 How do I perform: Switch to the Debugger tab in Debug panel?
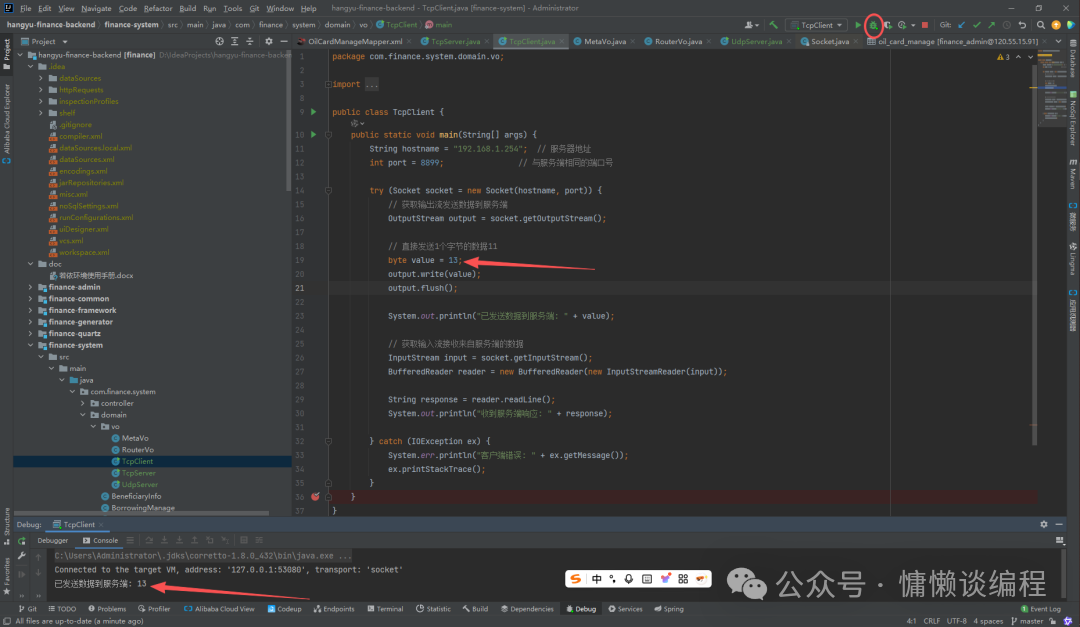coord(52,541)
